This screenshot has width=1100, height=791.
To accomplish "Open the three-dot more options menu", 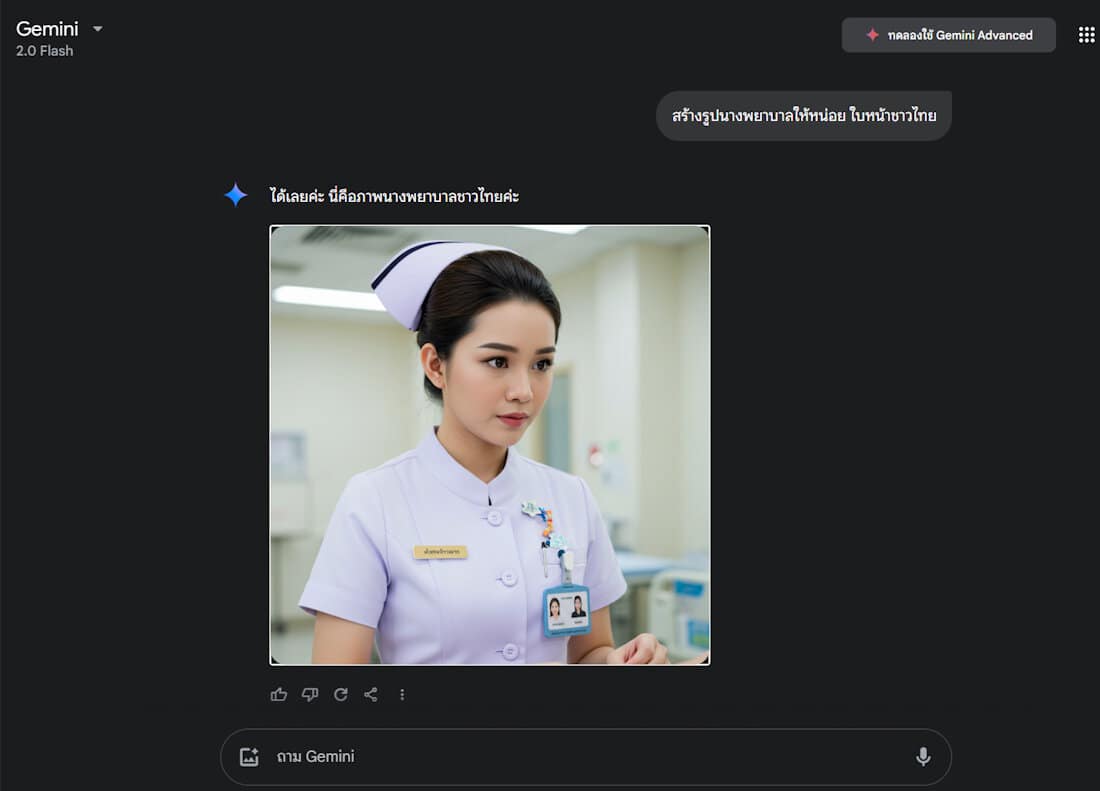I will tap(402, 694).
